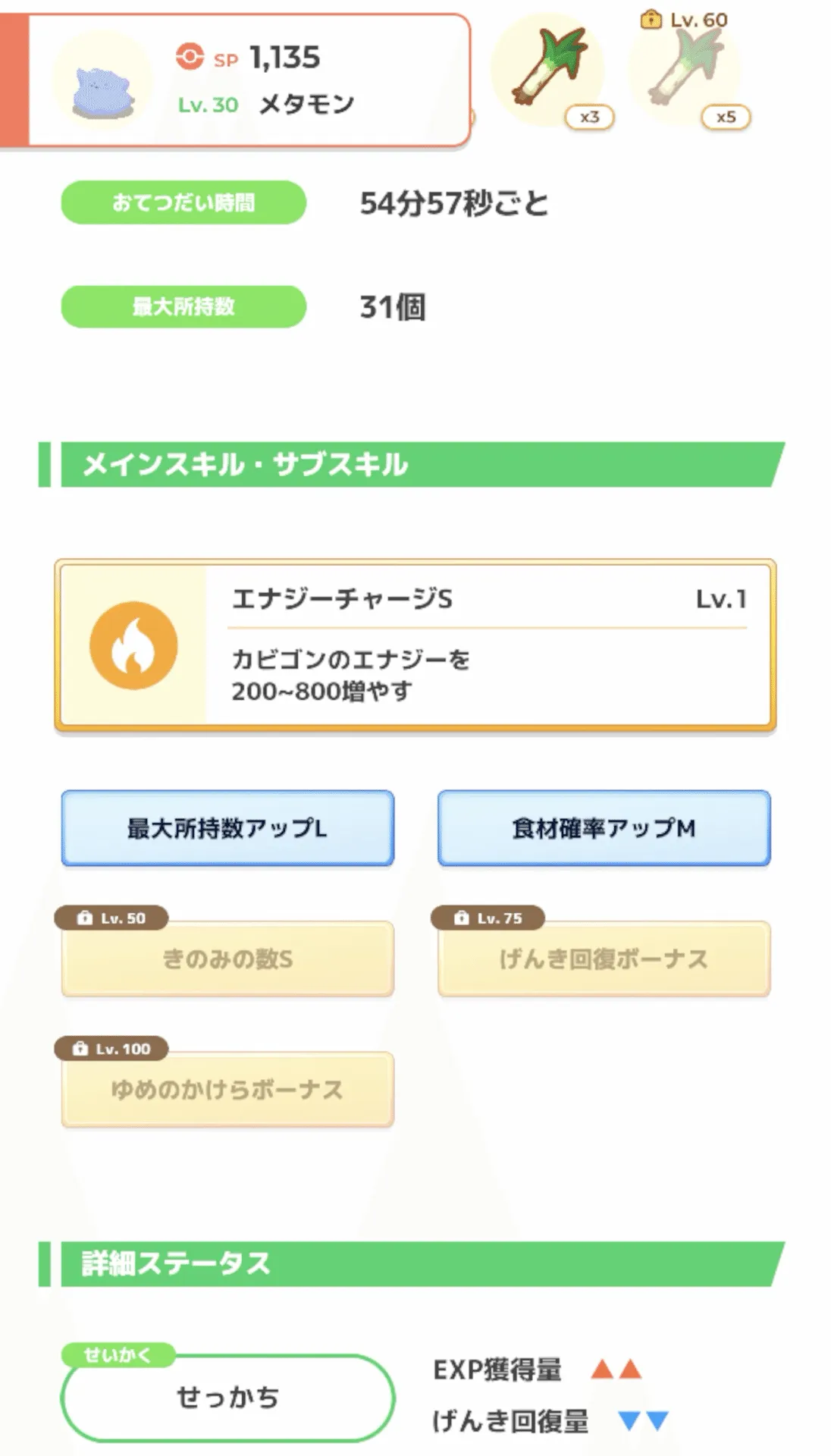Tap the blue げんき回復量 down arrows

(643, 1420)
